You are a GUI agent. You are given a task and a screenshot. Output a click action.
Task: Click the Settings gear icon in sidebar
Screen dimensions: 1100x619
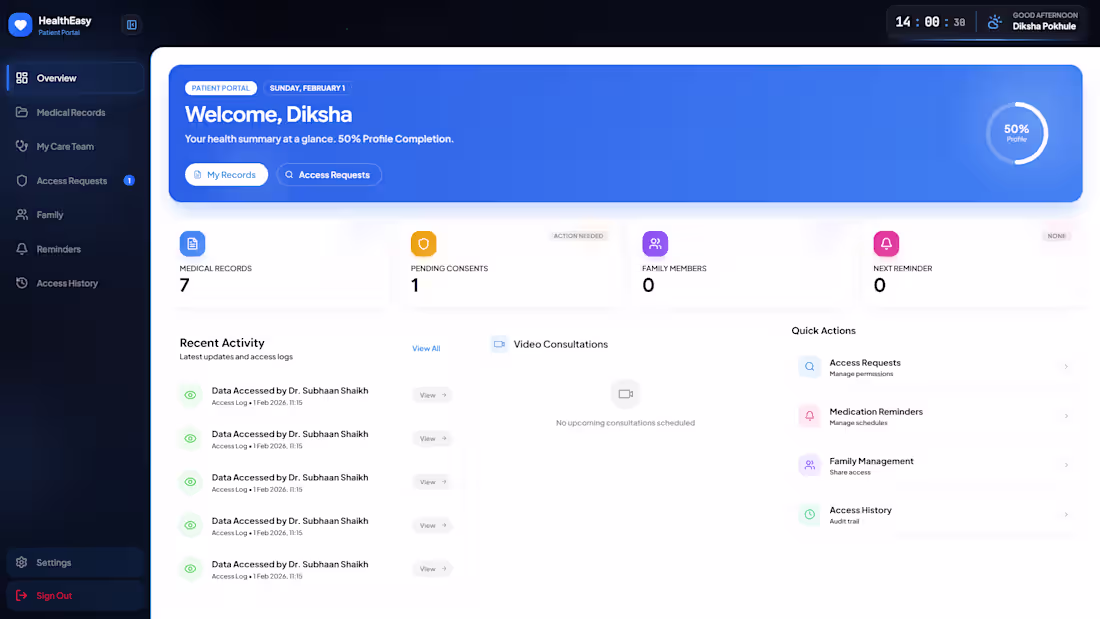tap(22, 562)
